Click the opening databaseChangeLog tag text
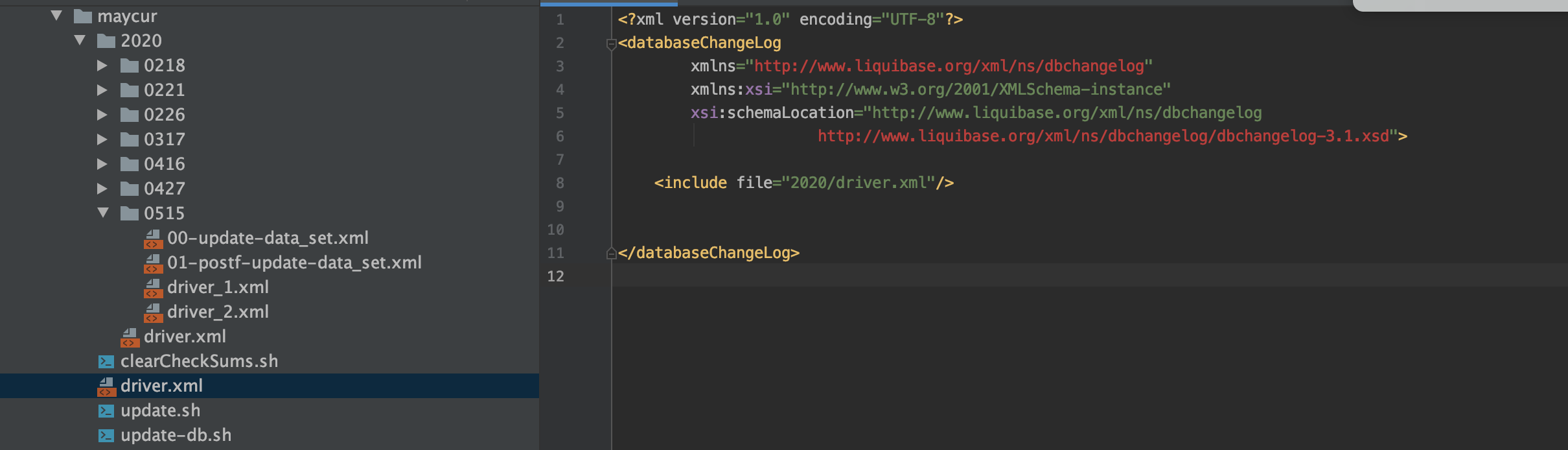 click(699, 43)
